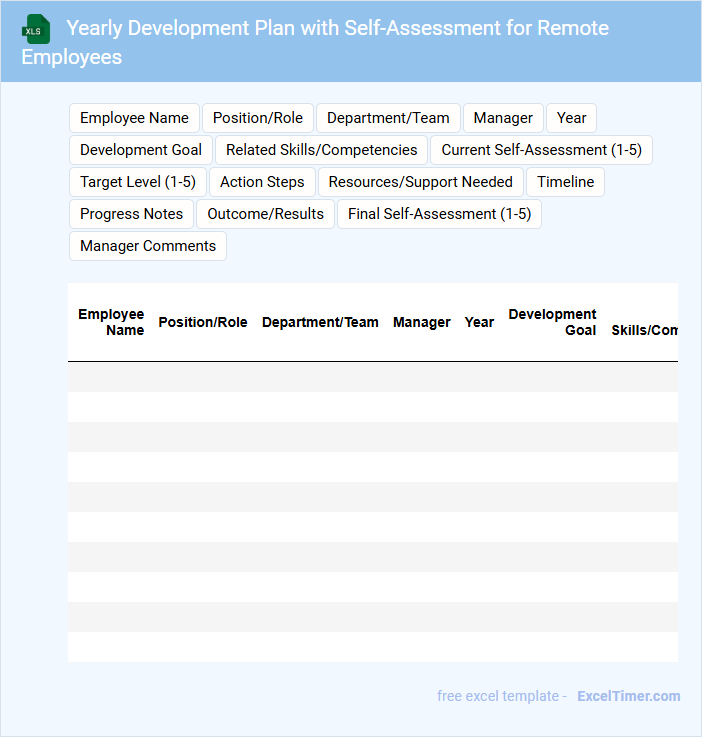Click the Department/Team tag

[388, 118]
